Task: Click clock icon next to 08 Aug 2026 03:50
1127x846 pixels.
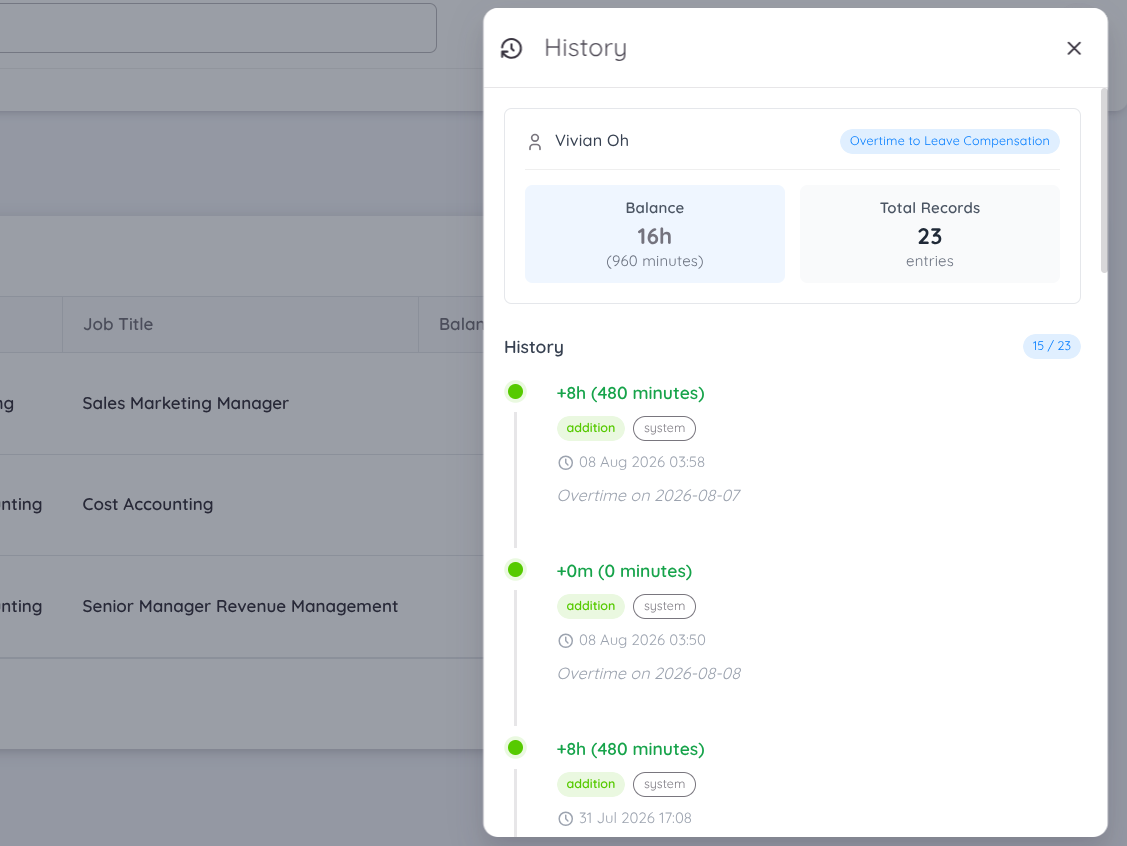Action: [566, 640]
